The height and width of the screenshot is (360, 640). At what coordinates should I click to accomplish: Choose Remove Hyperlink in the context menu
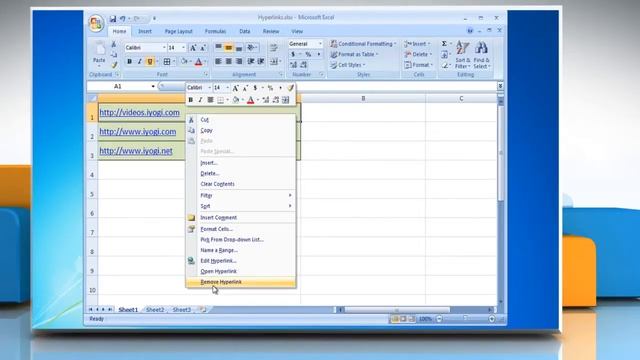tap(241, 282)
